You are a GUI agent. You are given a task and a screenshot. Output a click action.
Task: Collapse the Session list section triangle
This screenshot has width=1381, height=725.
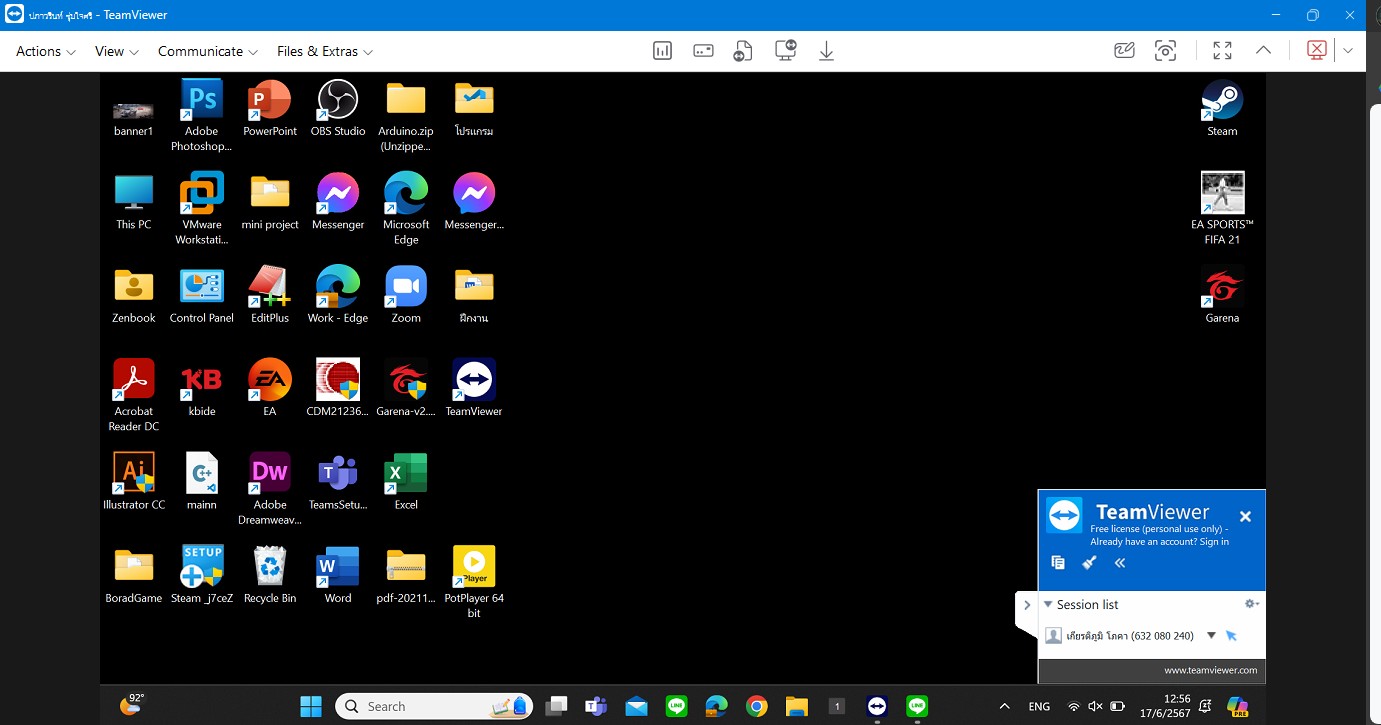tap(1048, 604)
